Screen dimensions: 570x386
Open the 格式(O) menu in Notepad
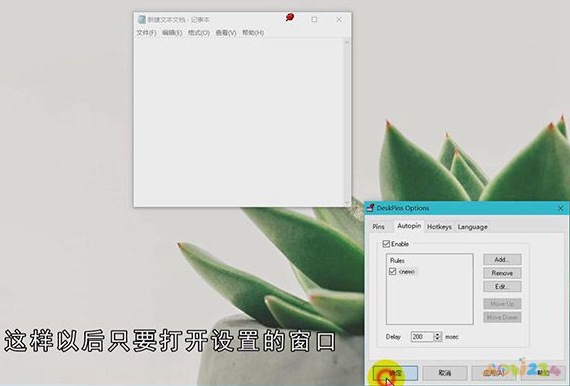coord(199,33)
